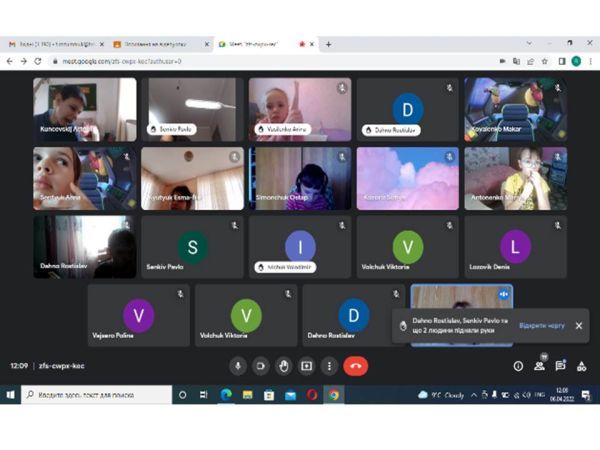Click the present screen icon
600x450 pixels.
(x=307, y=366)
